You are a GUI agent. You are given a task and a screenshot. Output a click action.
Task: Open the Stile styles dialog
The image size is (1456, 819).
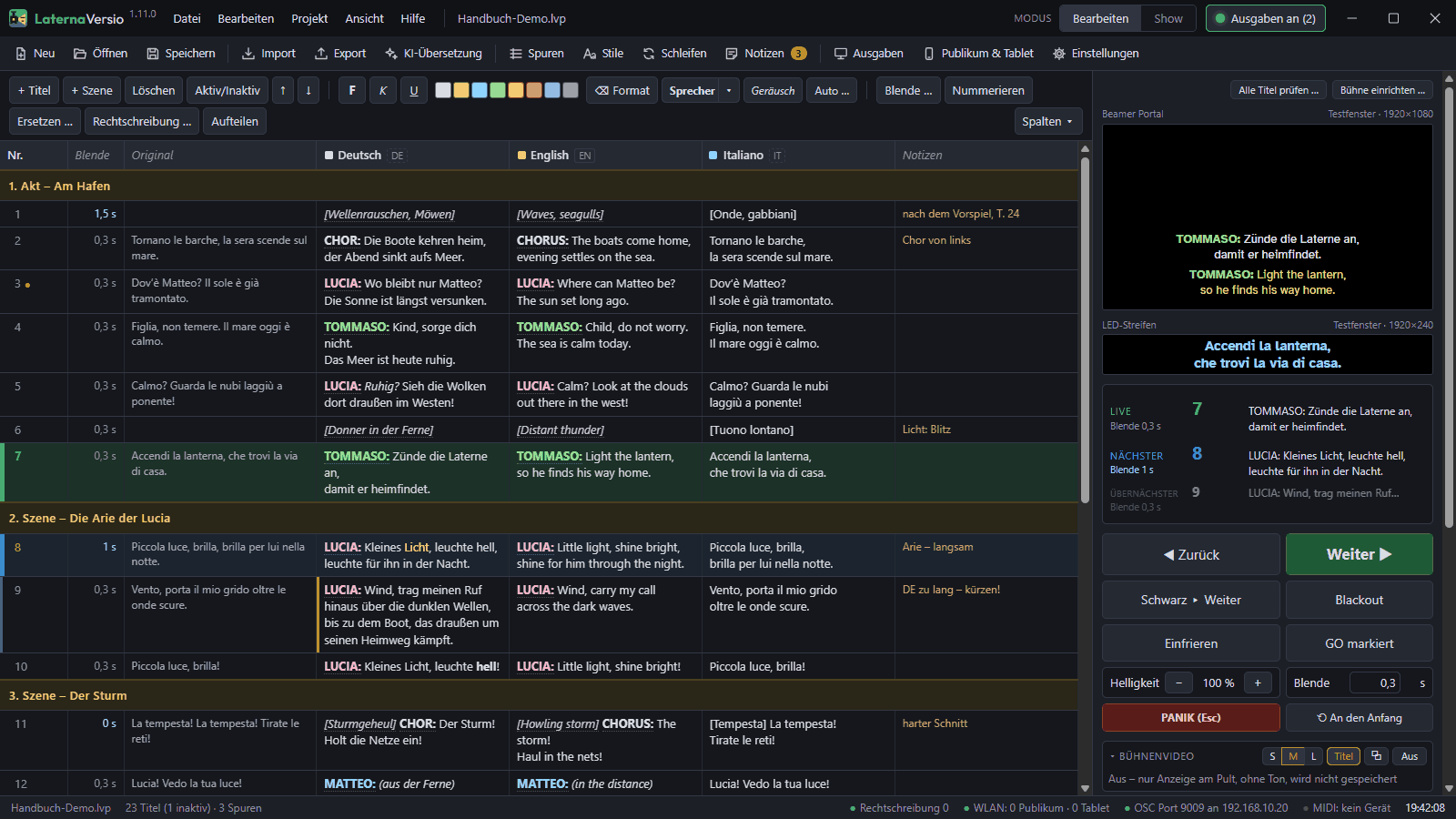(603, 54)
